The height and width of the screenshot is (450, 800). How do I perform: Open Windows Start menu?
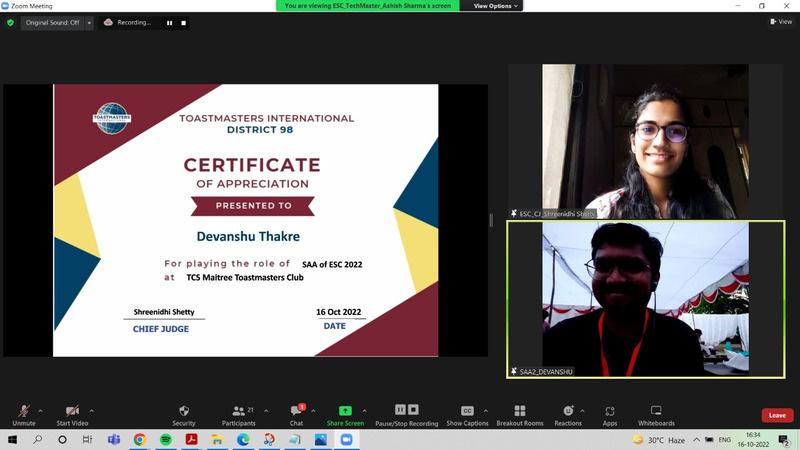(x=12, y=439)
